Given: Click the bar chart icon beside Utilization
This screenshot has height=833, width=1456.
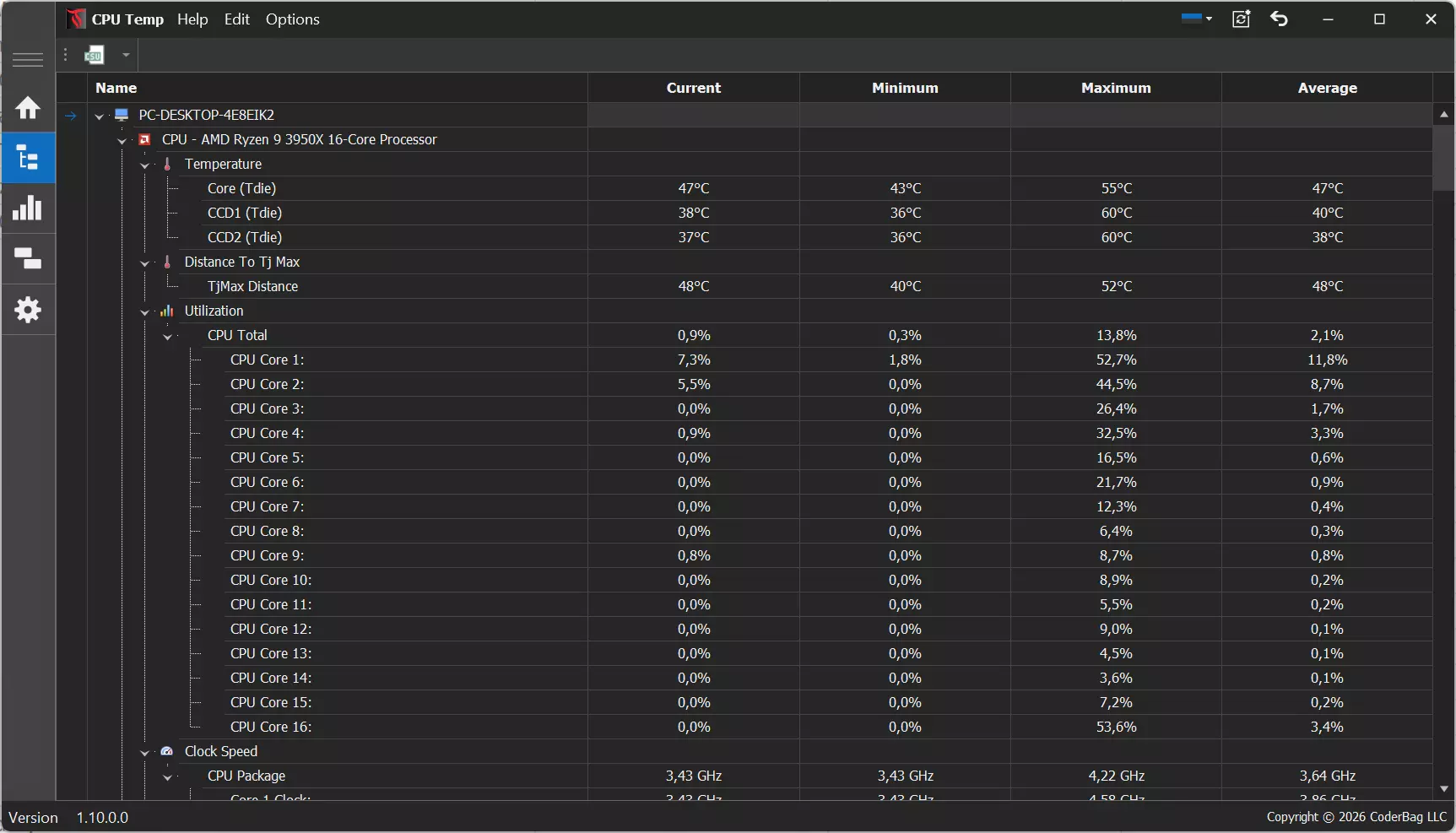Looking at the screenshot, I should tap(167, 311).
